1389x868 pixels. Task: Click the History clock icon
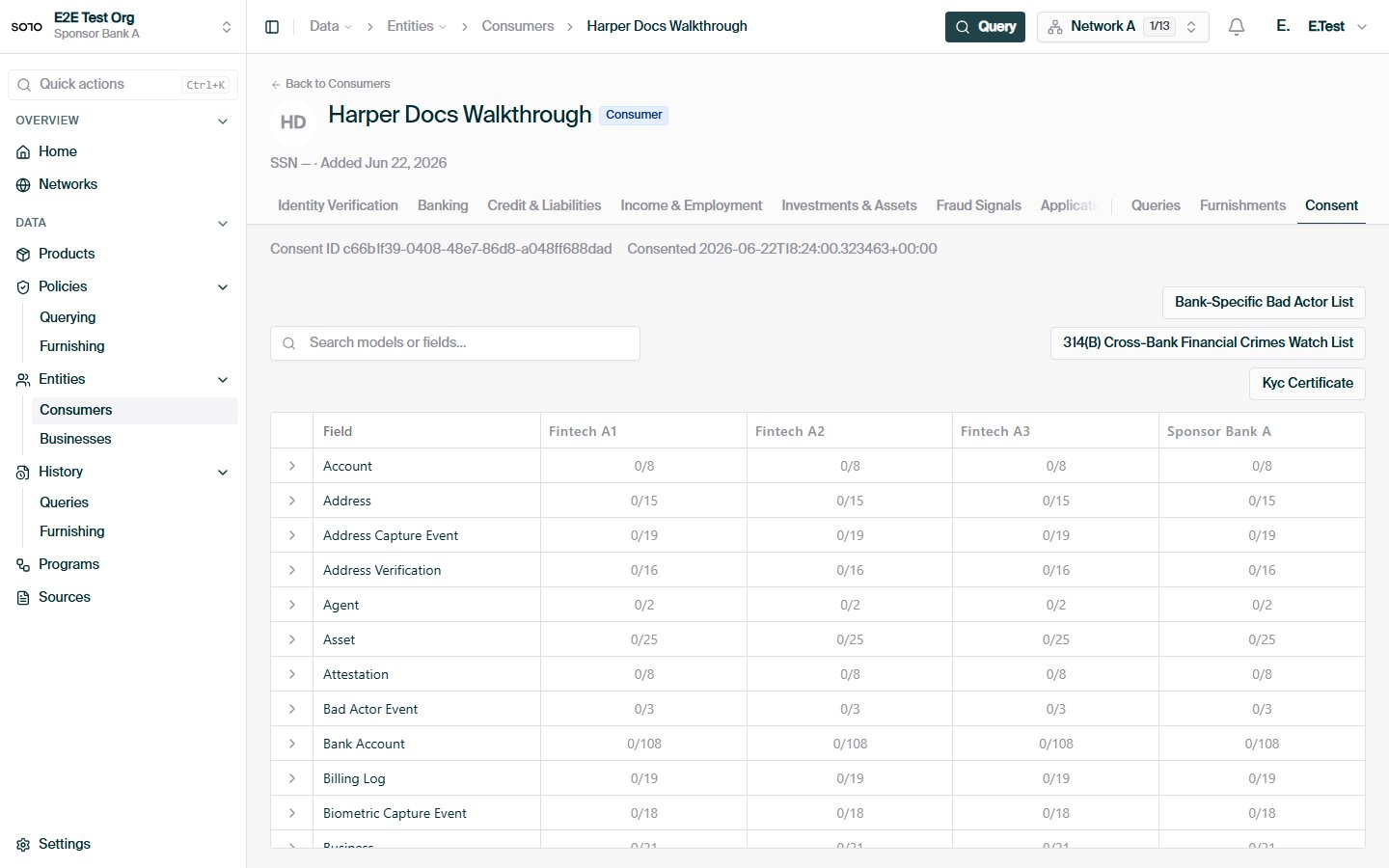tap(23, 473)
